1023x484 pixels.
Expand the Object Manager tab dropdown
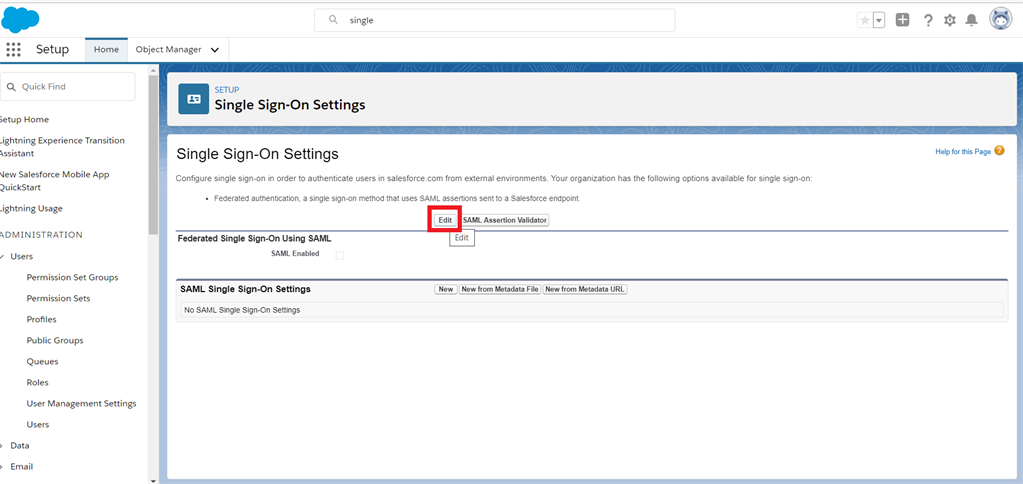(215, 50)
